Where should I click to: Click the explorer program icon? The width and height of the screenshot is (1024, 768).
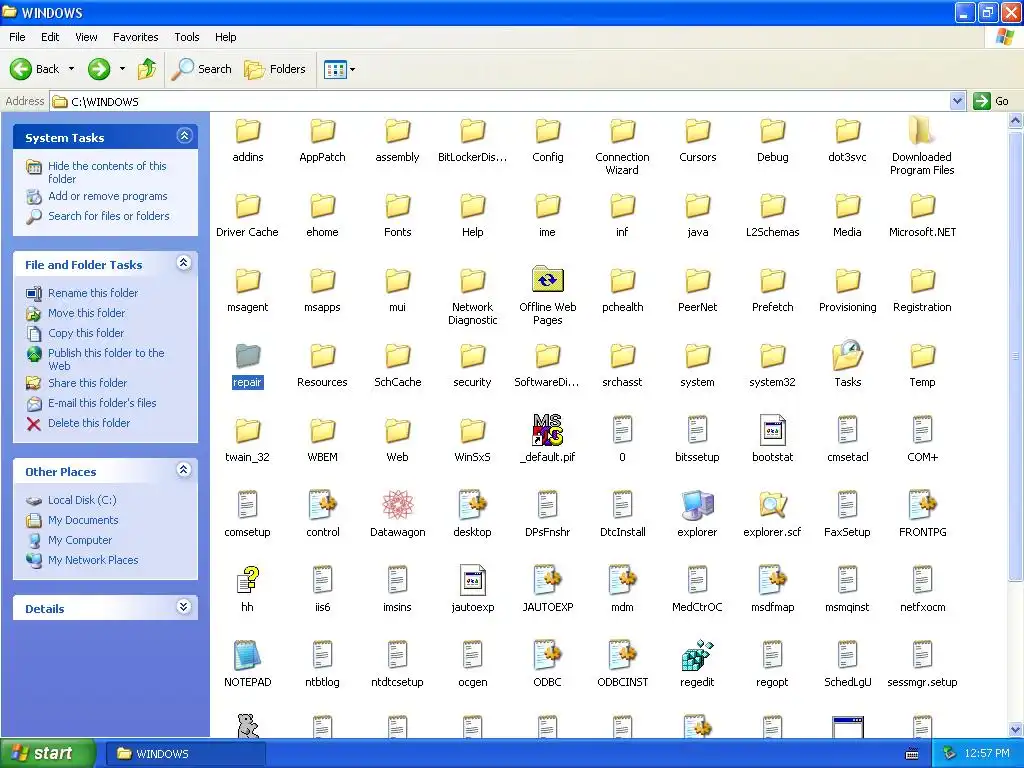(x=697, y=505)
